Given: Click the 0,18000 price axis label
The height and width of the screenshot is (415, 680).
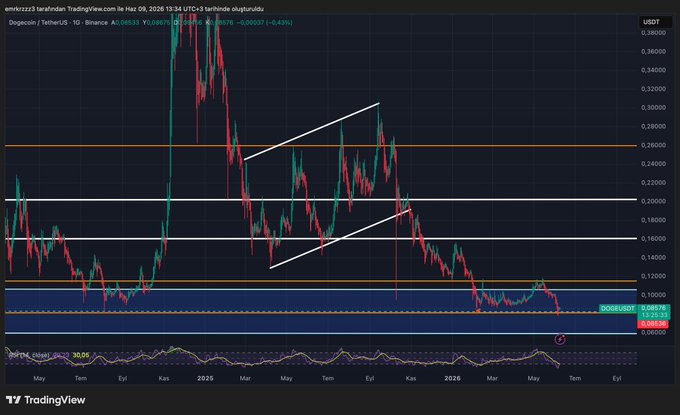Looking at the screenshot, I should point(653,220).
